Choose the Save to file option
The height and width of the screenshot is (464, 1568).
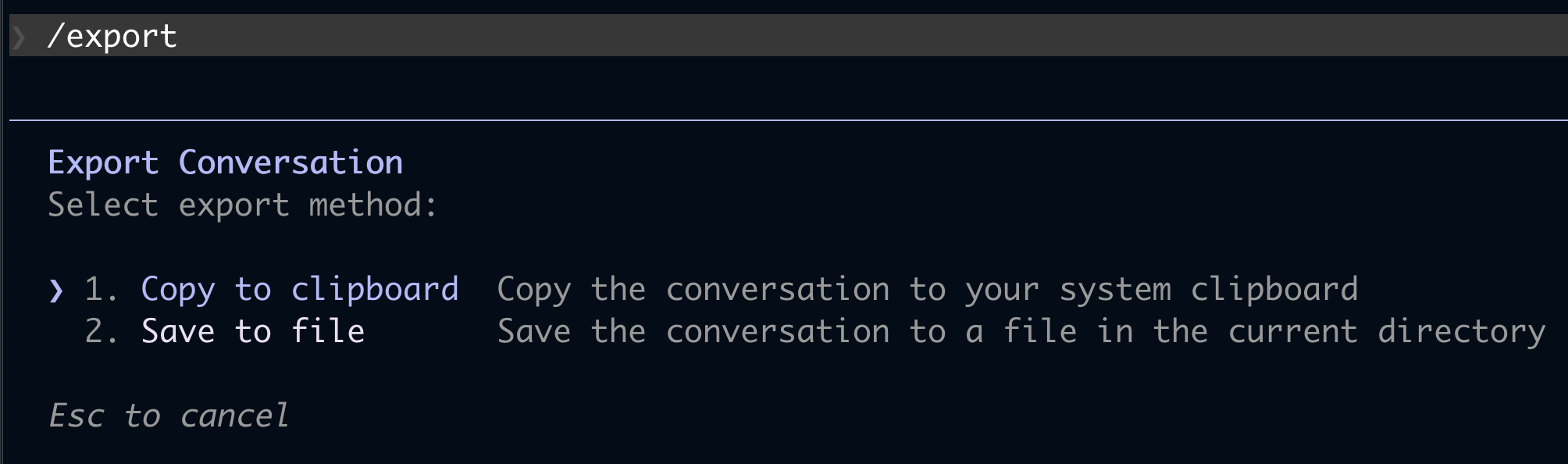[x=252, y=332]
